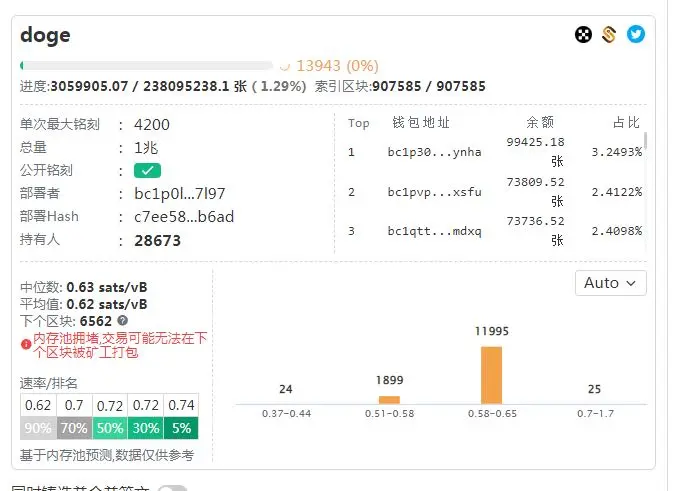
Task: Open the black dotted-circle icon next to doge
Action: point(583,34)
